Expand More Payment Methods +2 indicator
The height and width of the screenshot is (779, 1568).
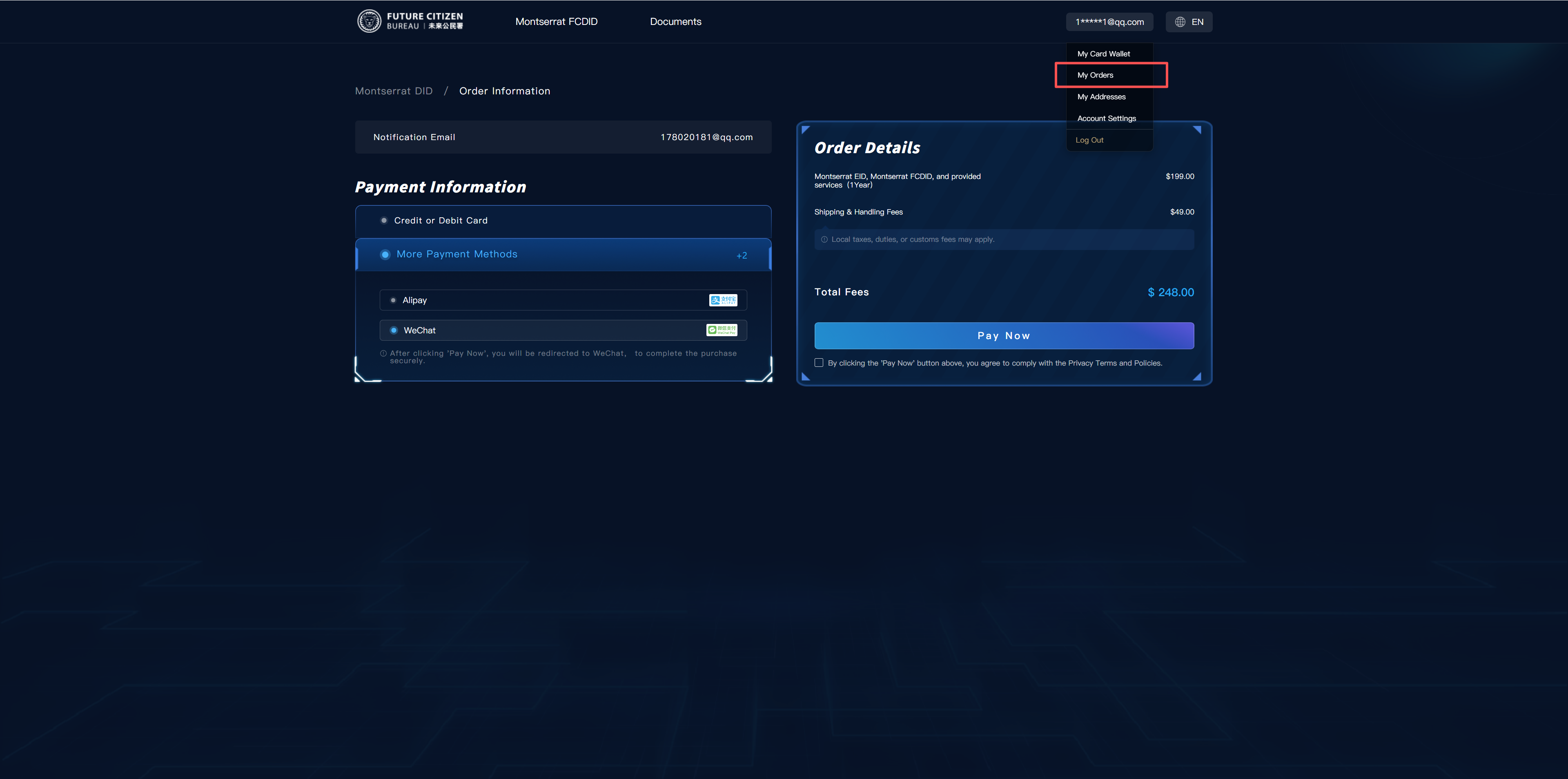pos(742,255)
